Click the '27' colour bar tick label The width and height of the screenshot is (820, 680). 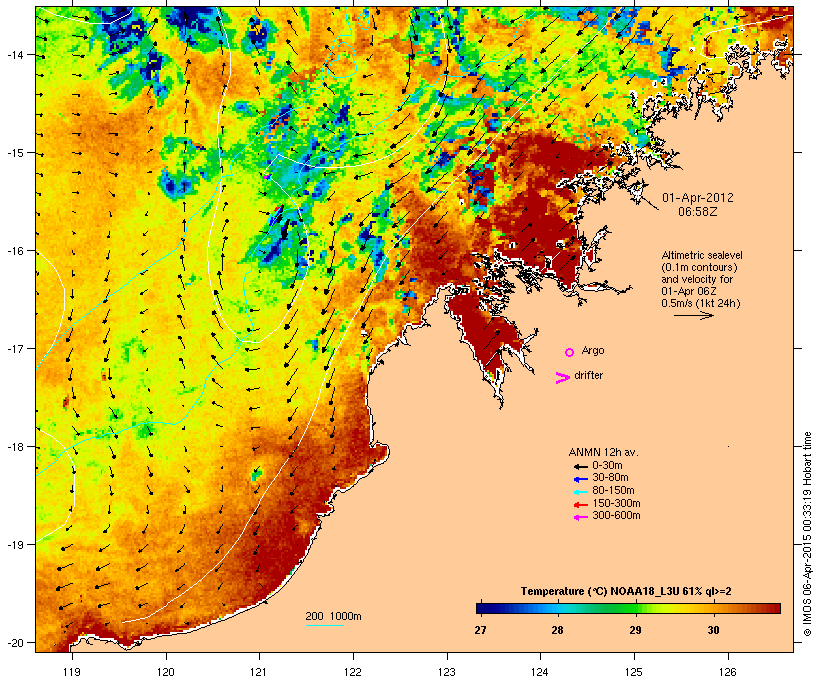click(x=480, y=630)
